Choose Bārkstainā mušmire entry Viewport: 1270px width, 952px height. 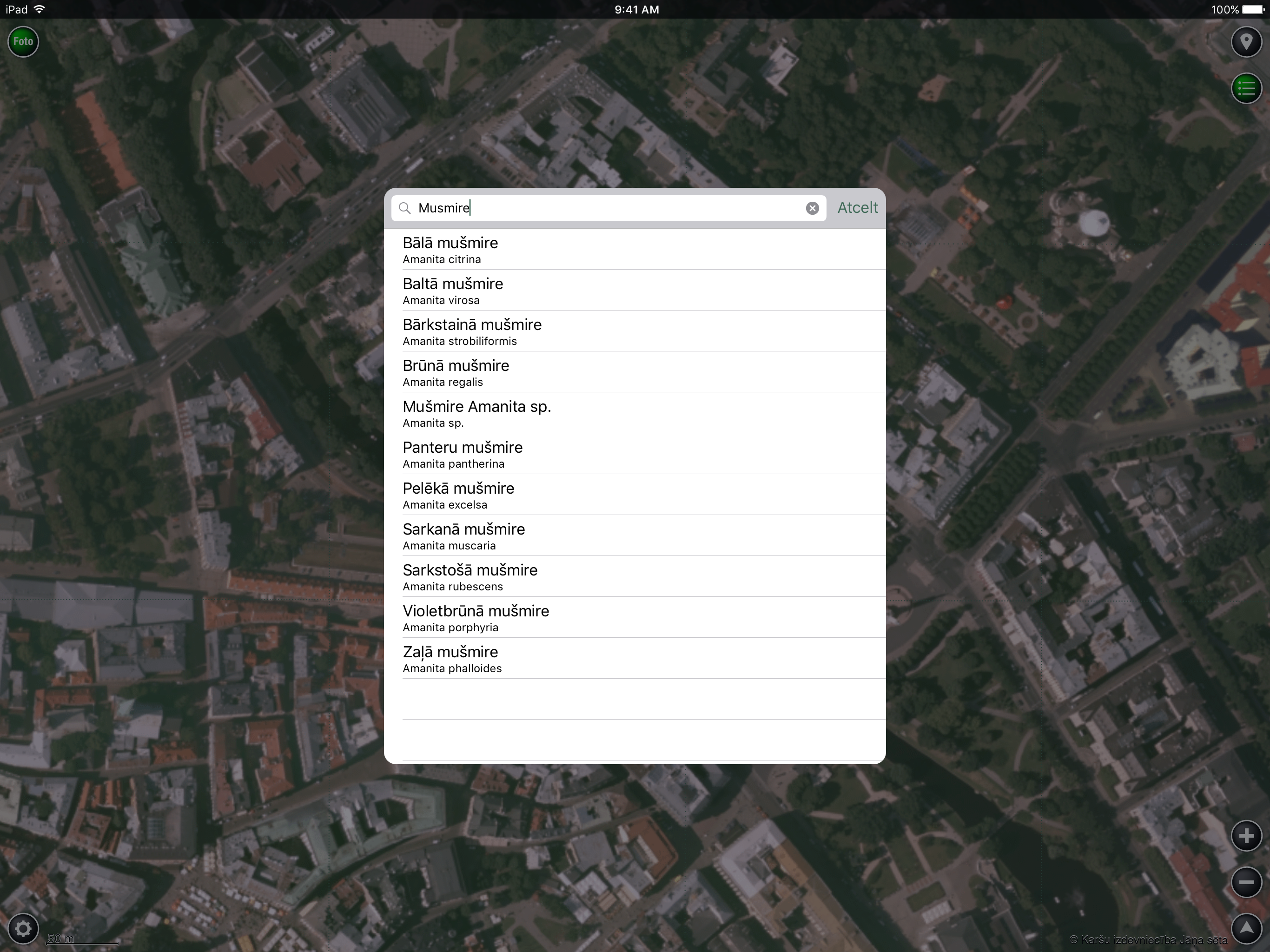pos(635,331)
